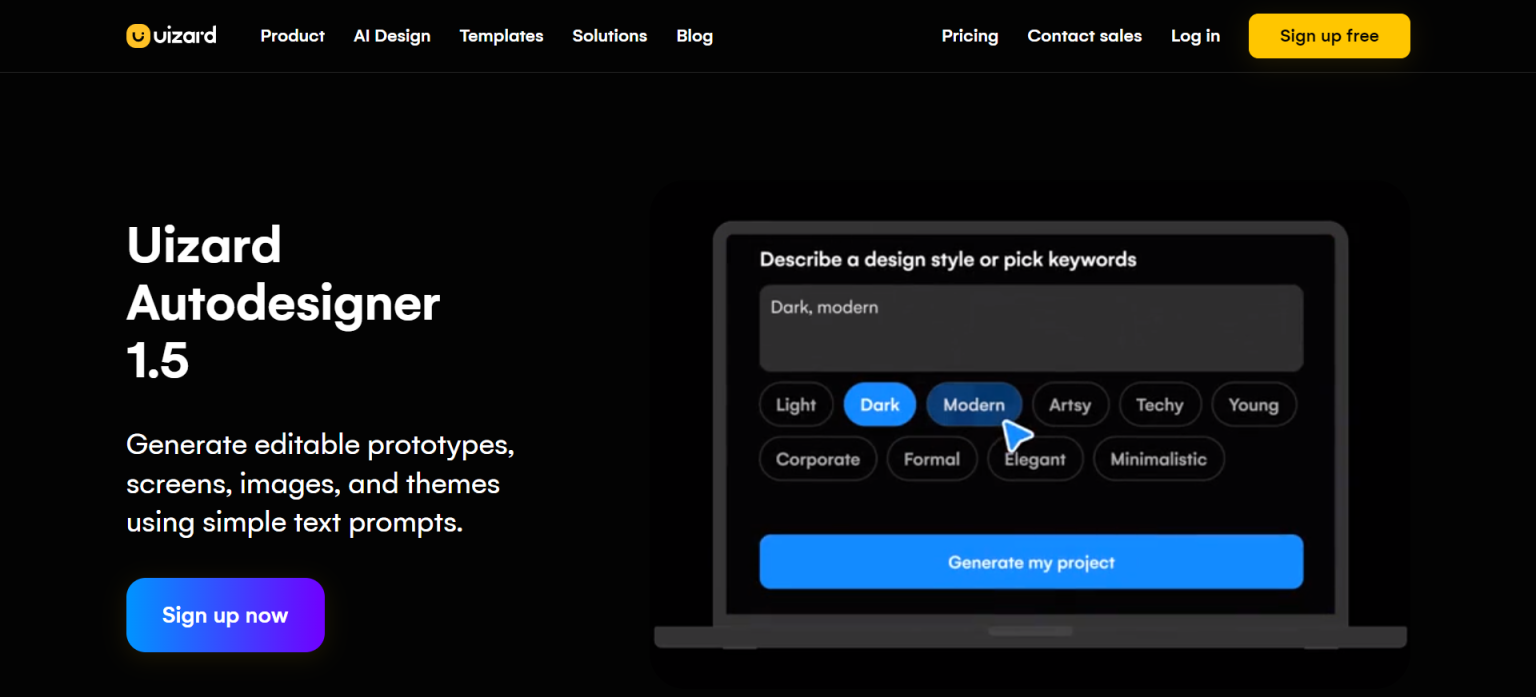Screen dimensions: 1536x697
Task: Toggle the Light keyword chip
Action: point(796,405)
